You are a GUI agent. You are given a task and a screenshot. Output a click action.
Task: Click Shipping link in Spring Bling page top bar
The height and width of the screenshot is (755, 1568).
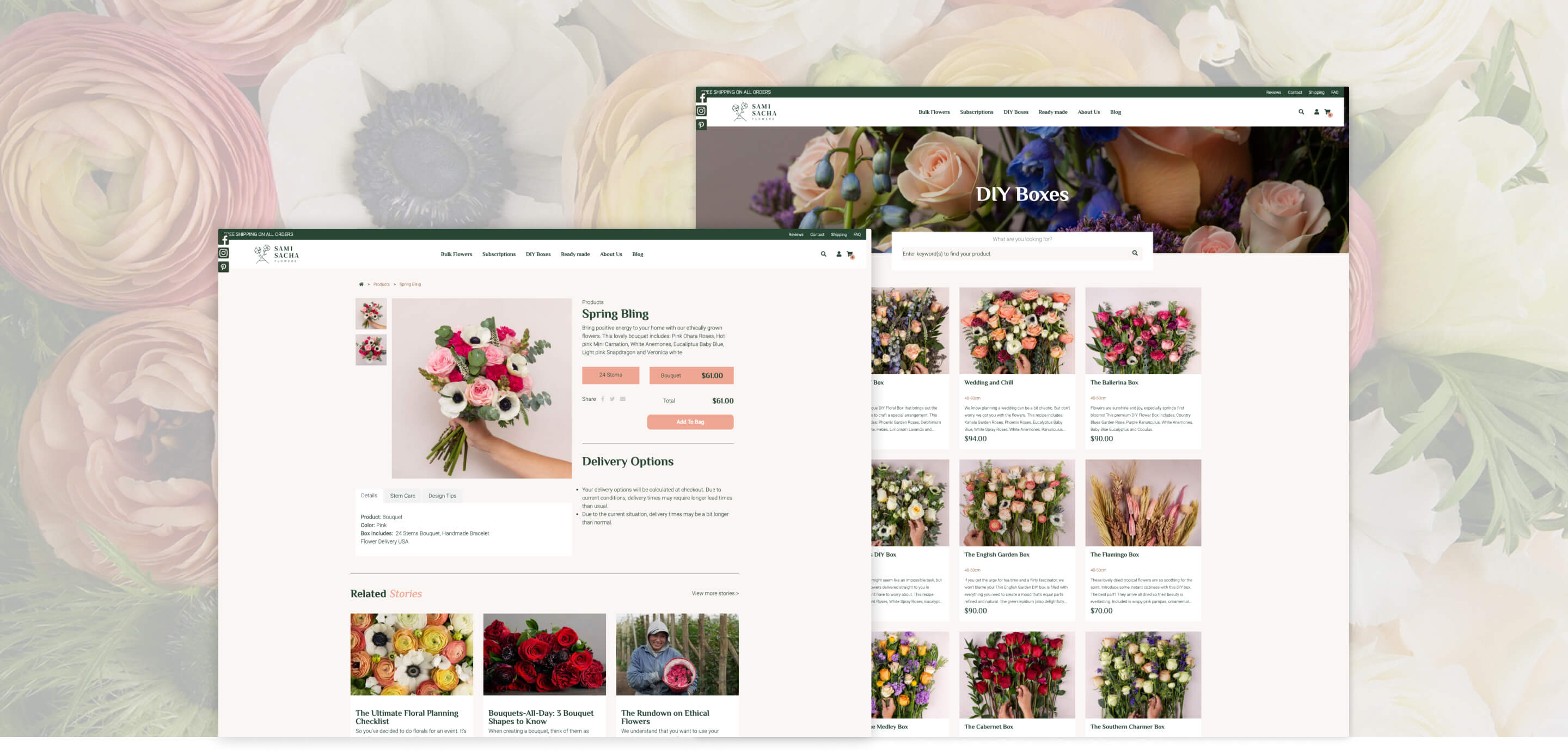pos(839,234)
